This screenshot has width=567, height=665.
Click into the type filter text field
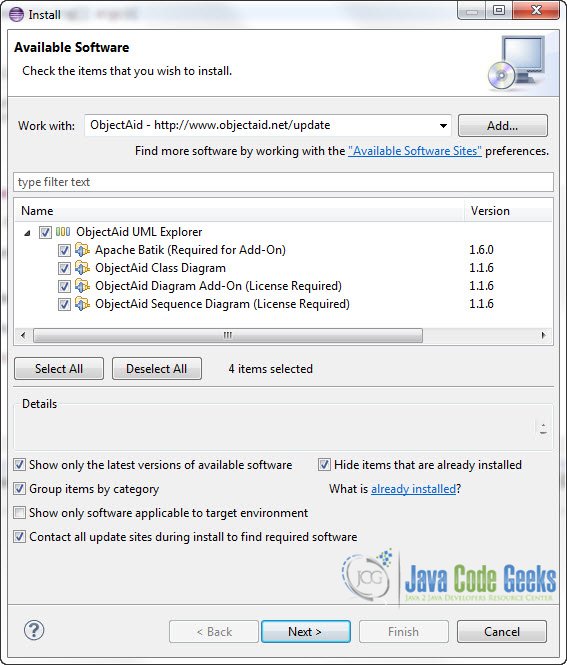coord(283,182)
